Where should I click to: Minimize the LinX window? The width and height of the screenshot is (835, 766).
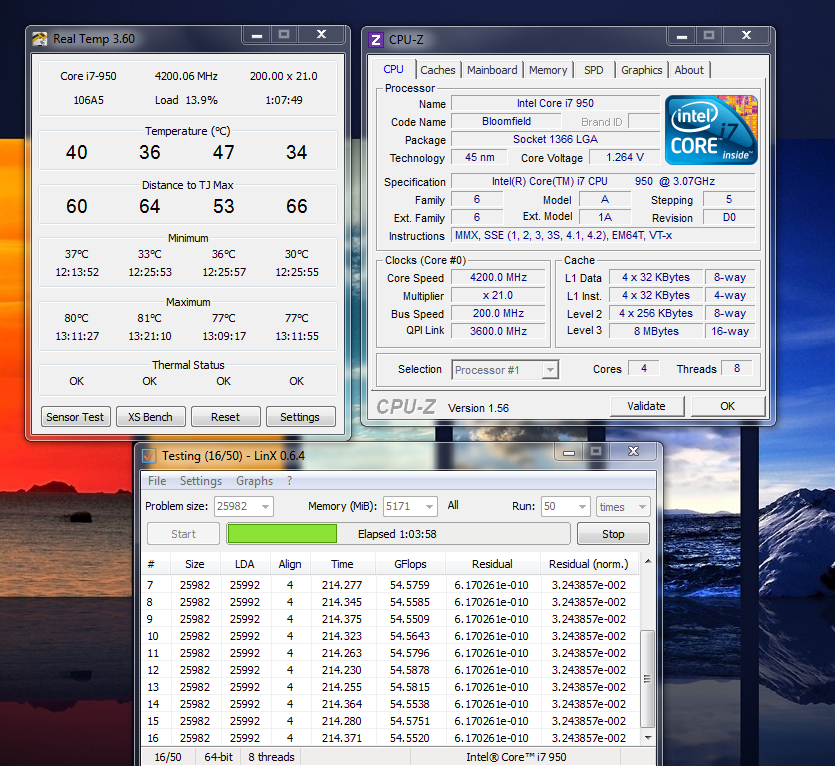[x=569, y=452]
